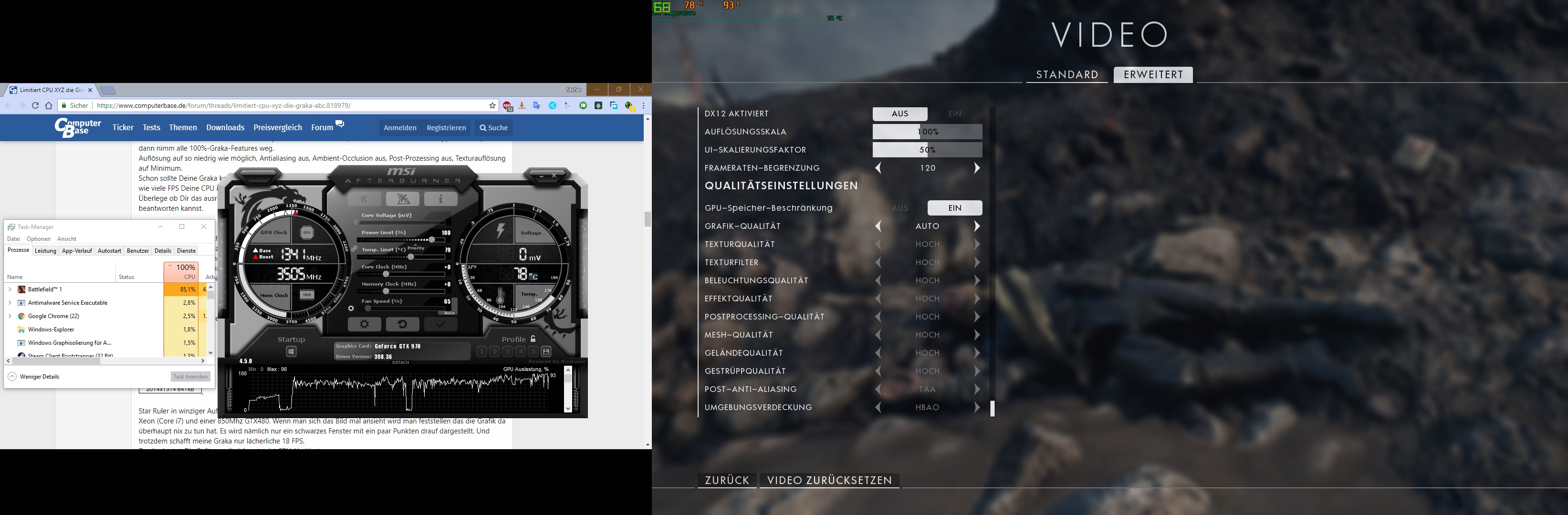
Task: Open Preisvergleich nav link
Action: click(x=278, y=128)
